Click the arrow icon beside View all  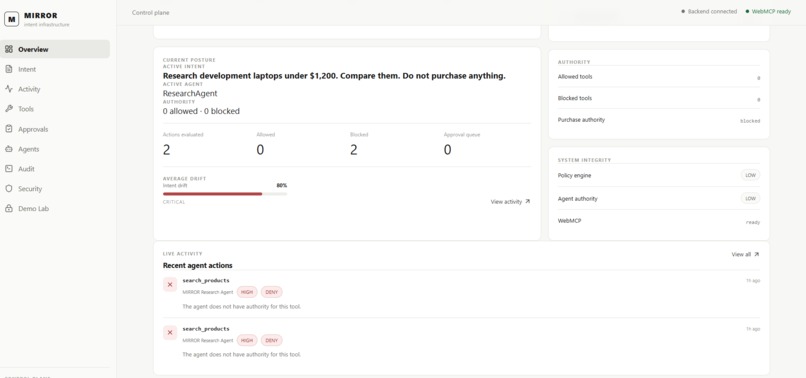click(x=757, y=254)
